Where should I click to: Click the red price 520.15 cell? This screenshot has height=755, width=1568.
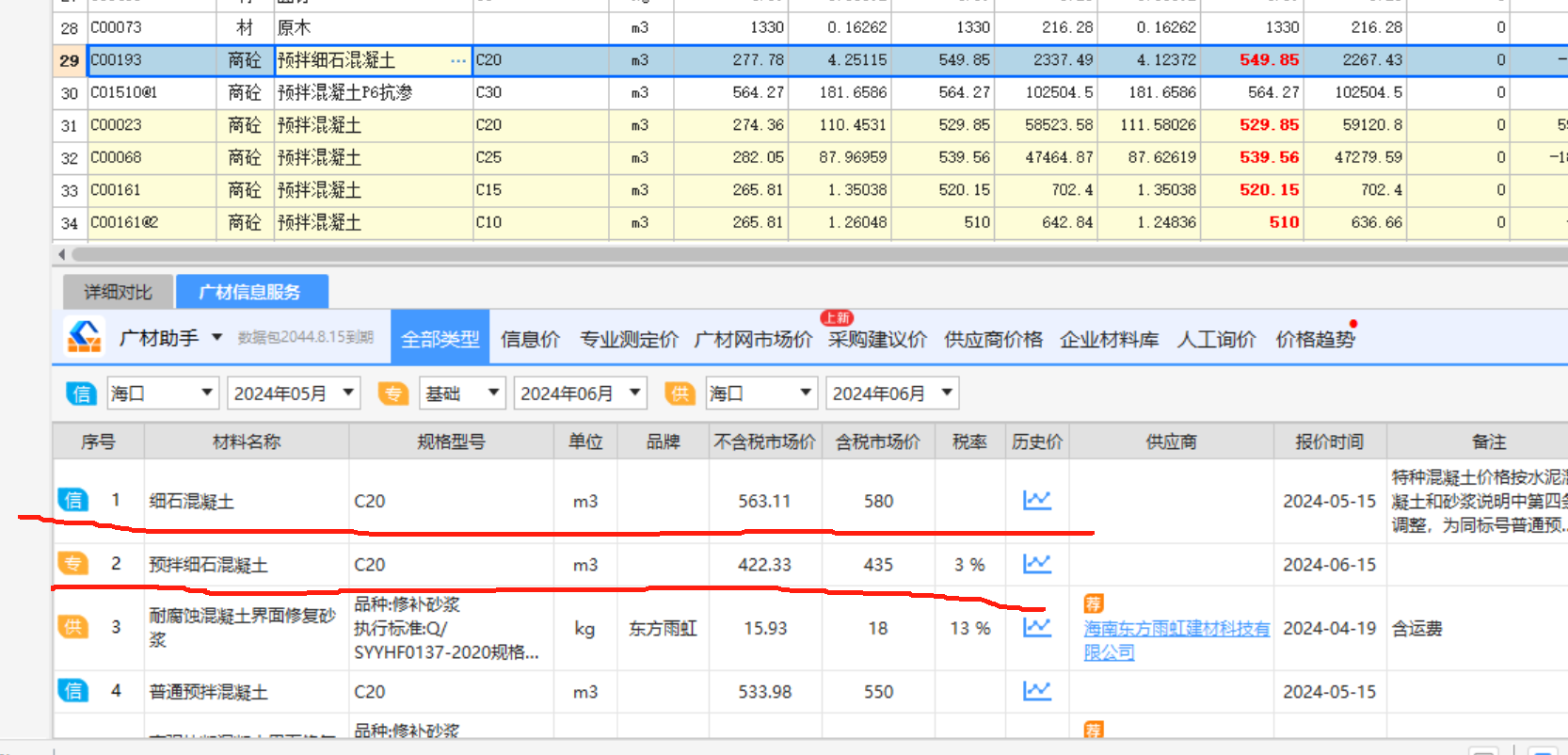pos(1252,189)
